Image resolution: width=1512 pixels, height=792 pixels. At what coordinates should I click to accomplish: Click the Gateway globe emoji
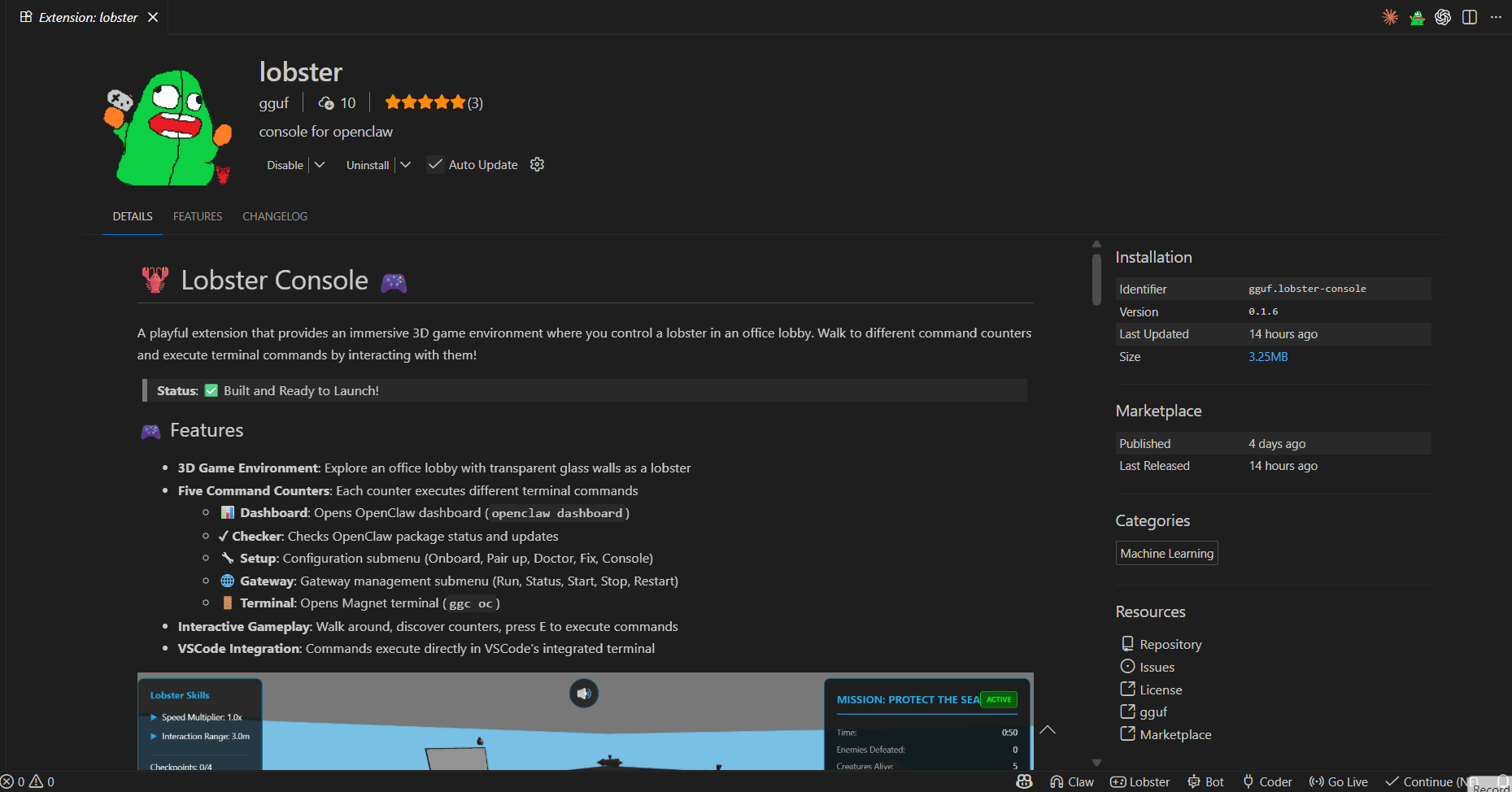coord(228,581)
